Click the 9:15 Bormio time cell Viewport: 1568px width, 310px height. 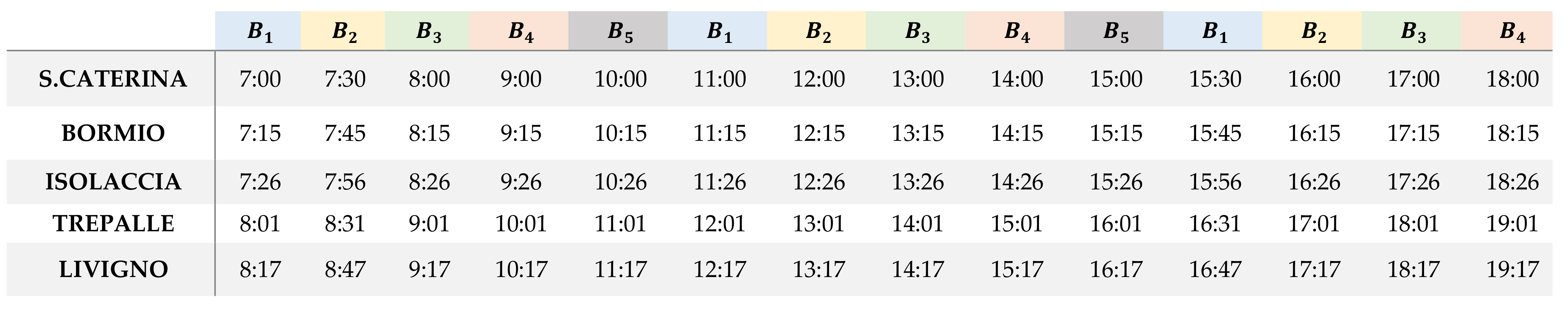(521, 133)
